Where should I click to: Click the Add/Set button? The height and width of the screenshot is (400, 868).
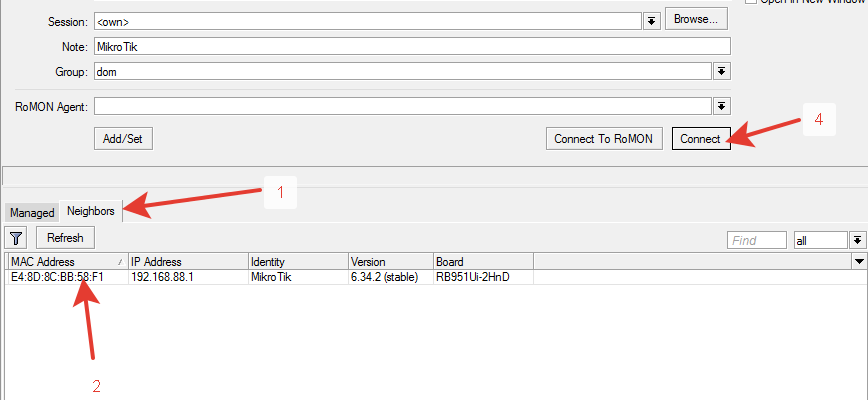[123, 139]
